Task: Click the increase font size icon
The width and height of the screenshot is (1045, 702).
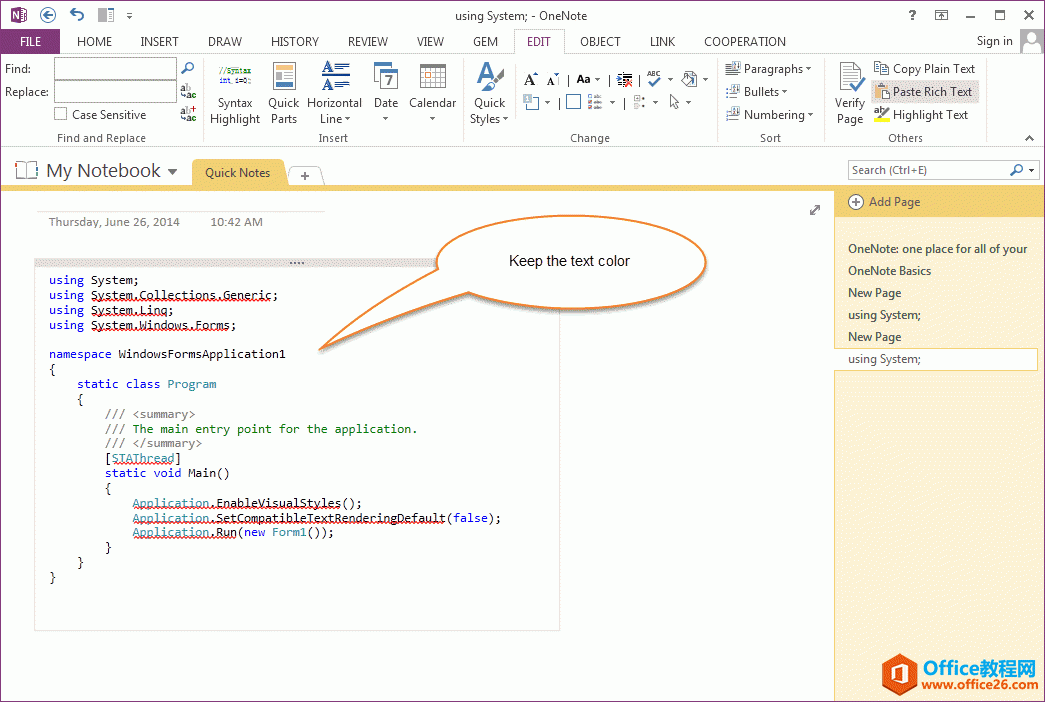Action: point(530,79)
